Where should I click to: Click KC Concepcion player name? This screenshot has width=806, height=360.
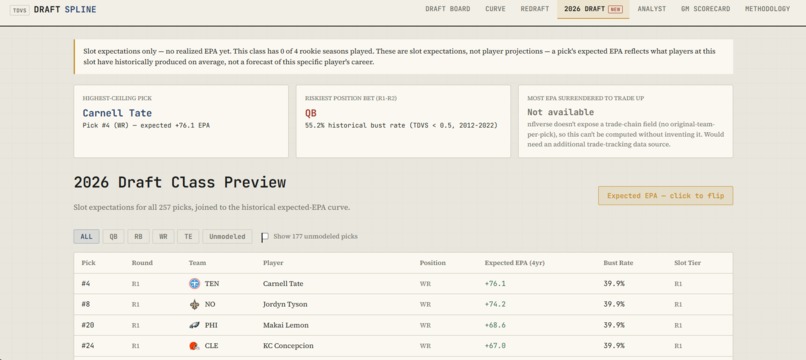288,346
